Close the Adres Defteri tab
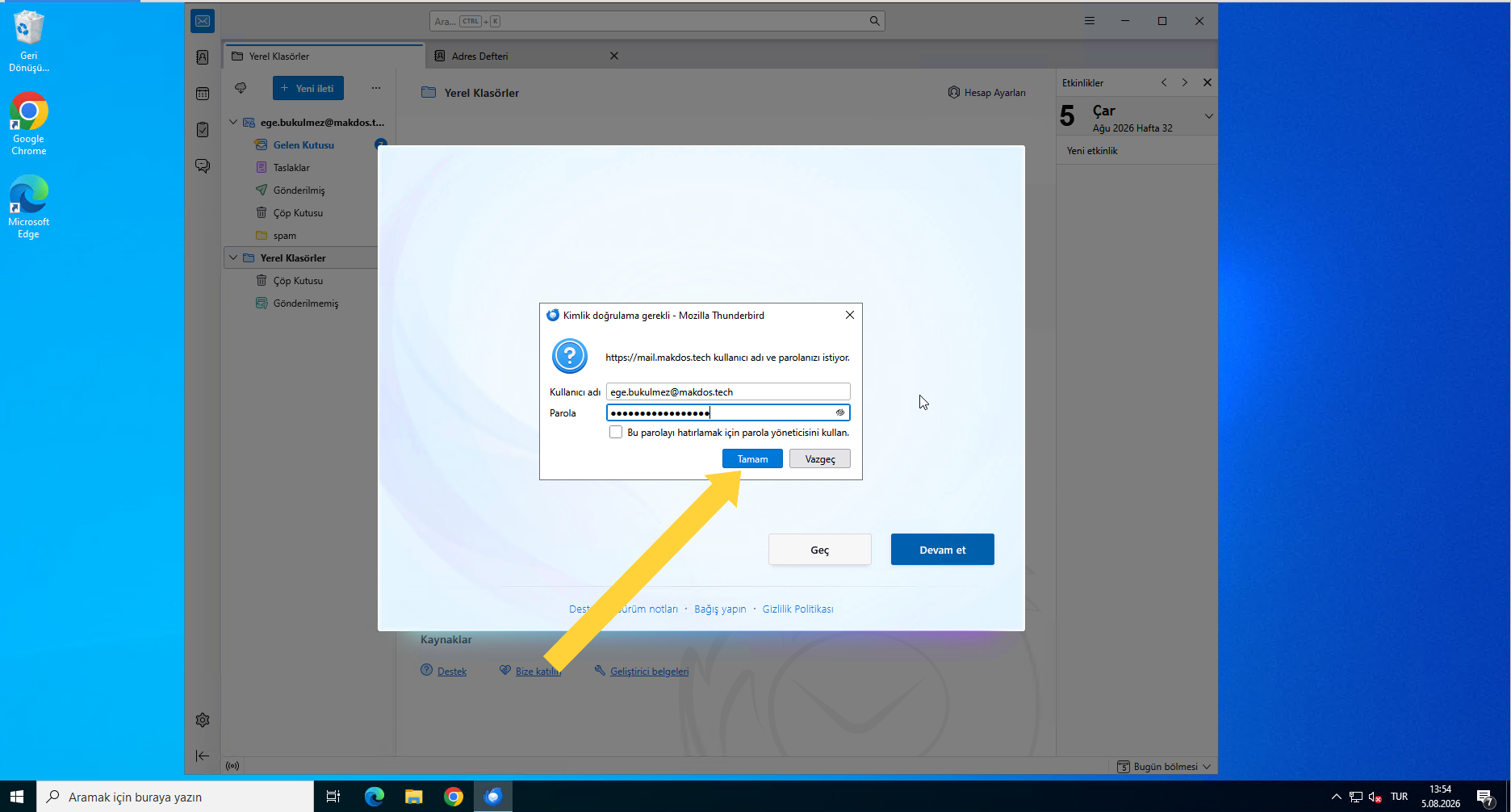The width and height of the screenshot is (1511, 812). coord(614,56)
